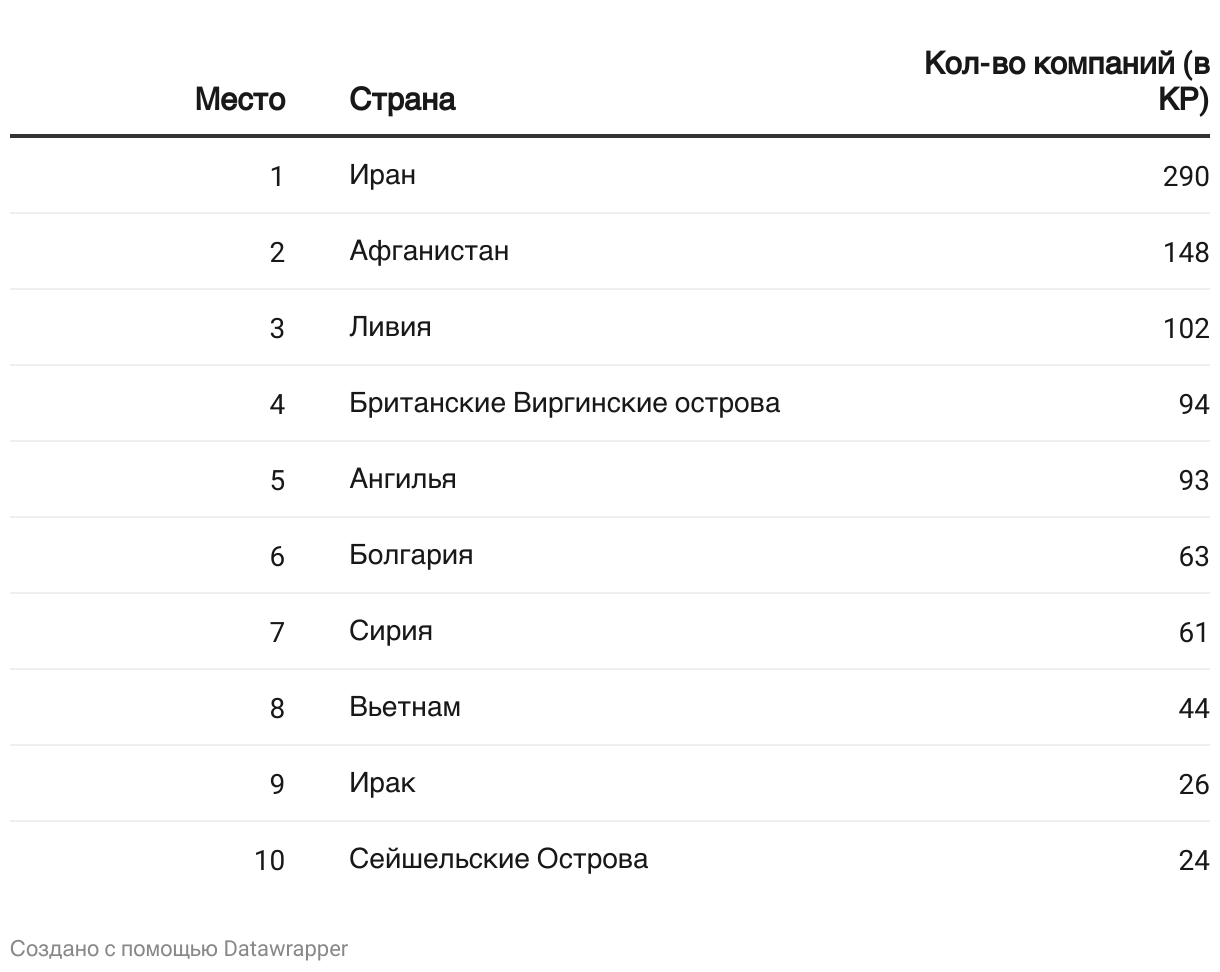This screenshot has width=1220, height=972.
Task: Click the value 290 for Iran
Action: click(x=1186, y=177)
